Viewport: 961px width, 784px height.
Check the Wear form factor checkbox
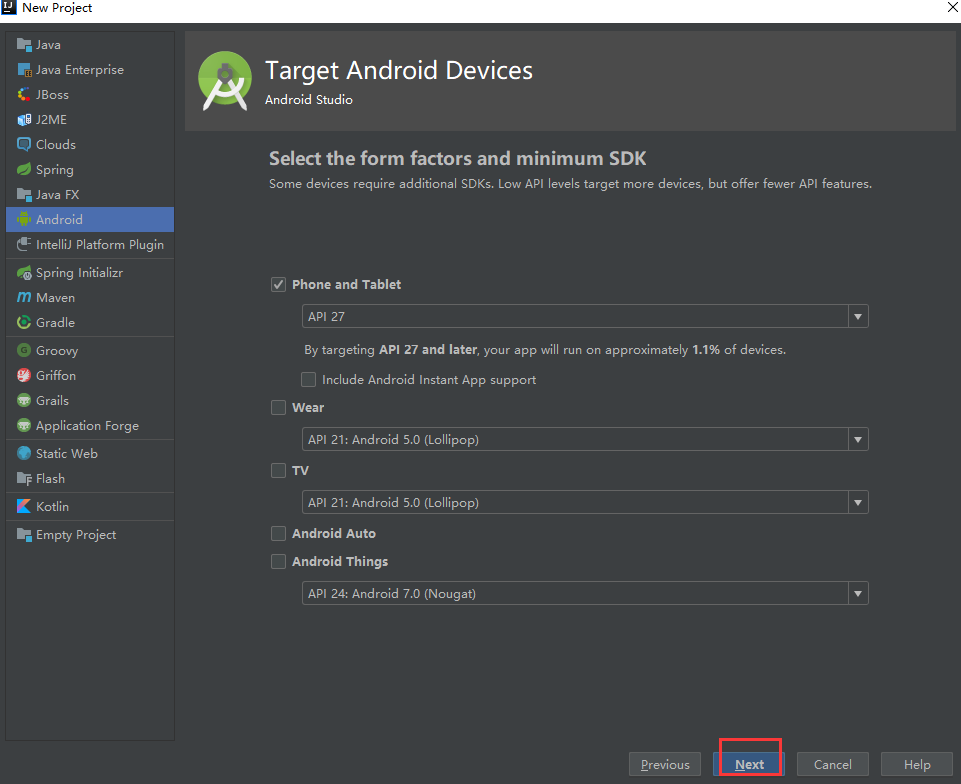(278, 408)
